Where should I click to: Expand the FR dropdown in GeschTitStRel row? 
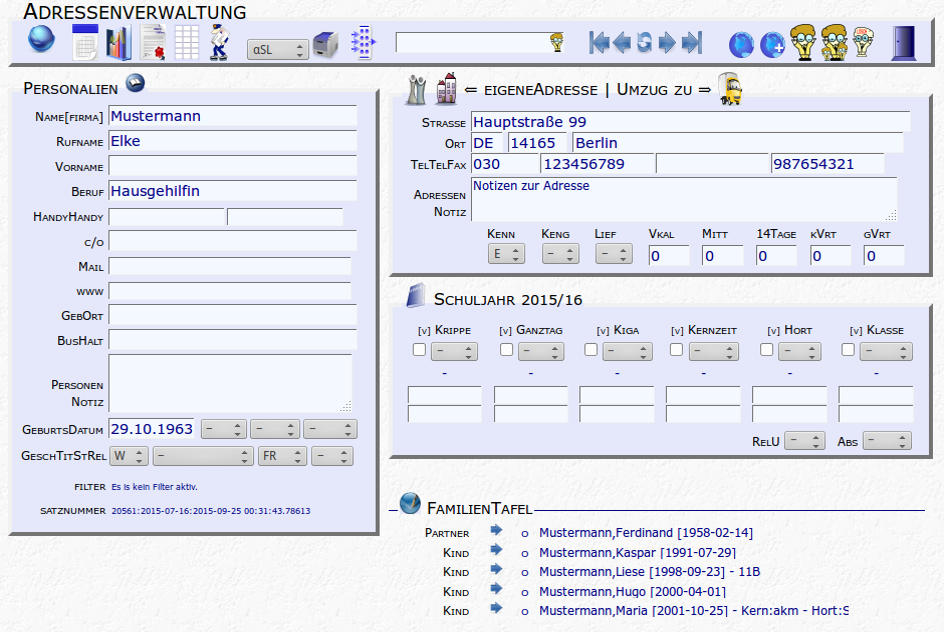[x=281, y=456]
